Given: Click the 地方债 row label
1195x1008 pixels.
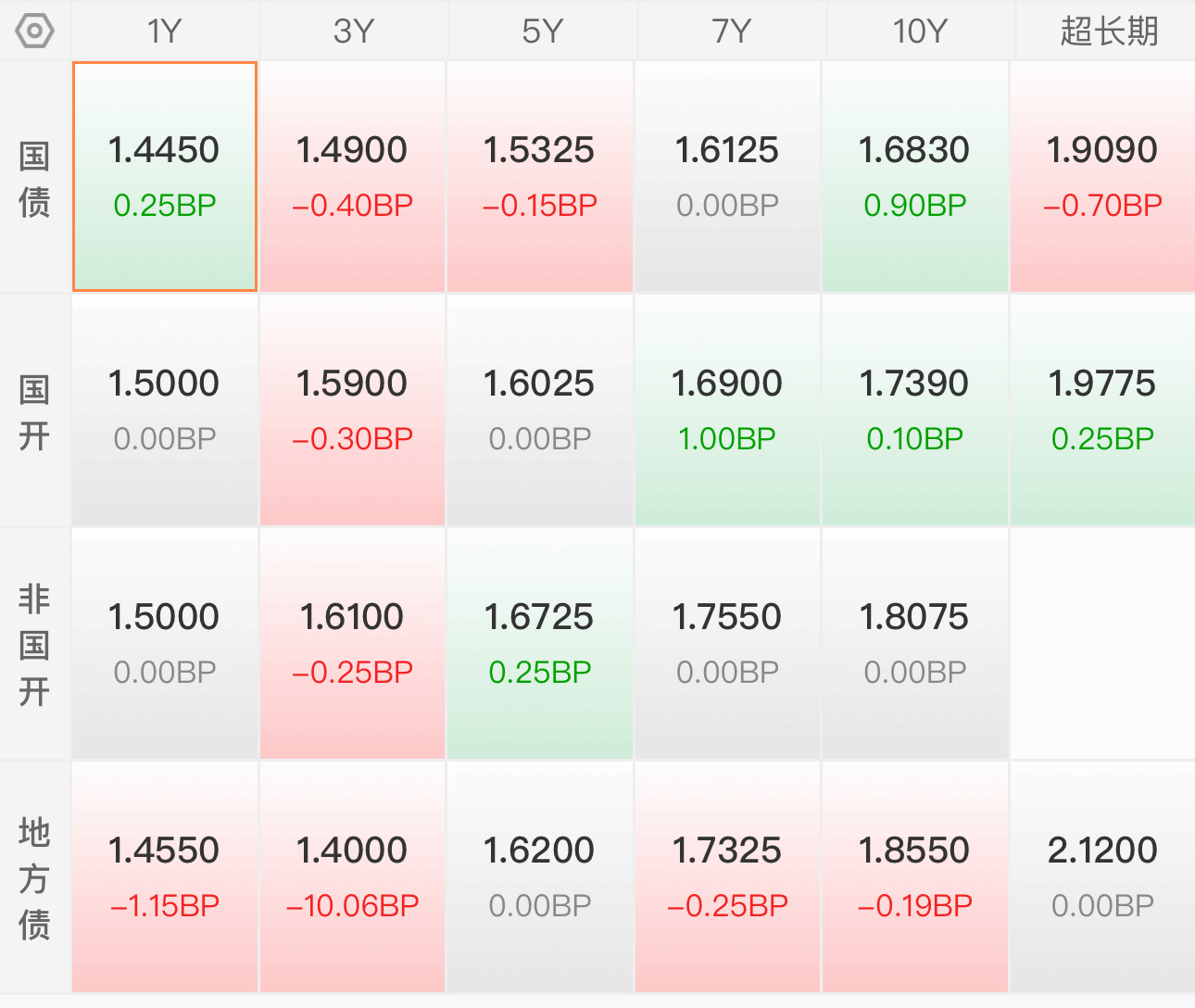Looking at the screenshot, I should 35,878.
